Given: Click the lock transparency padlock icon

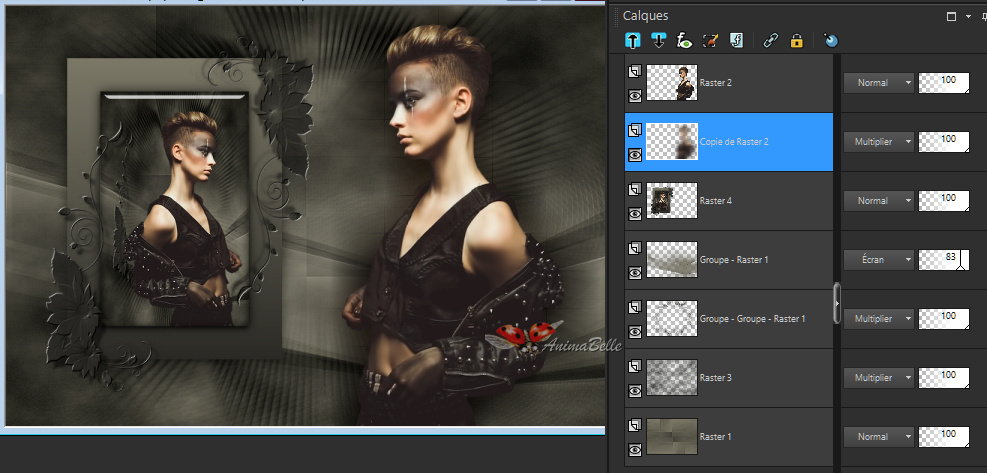Looking at the screenshot, I should pos(796,40).
